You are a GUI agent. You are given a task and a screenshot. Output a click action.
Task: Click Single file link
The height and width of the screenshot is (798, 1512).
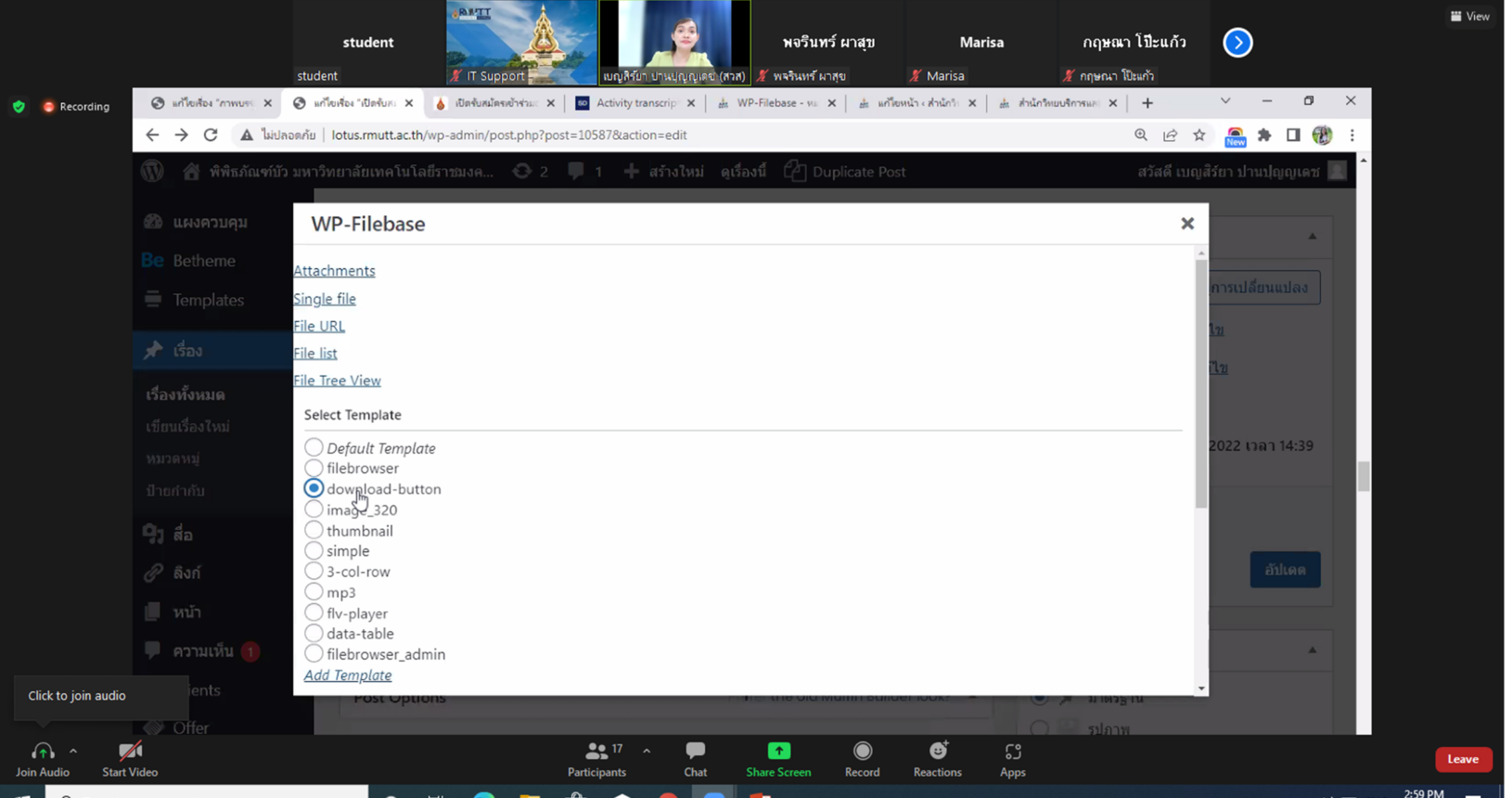[325, 299]
